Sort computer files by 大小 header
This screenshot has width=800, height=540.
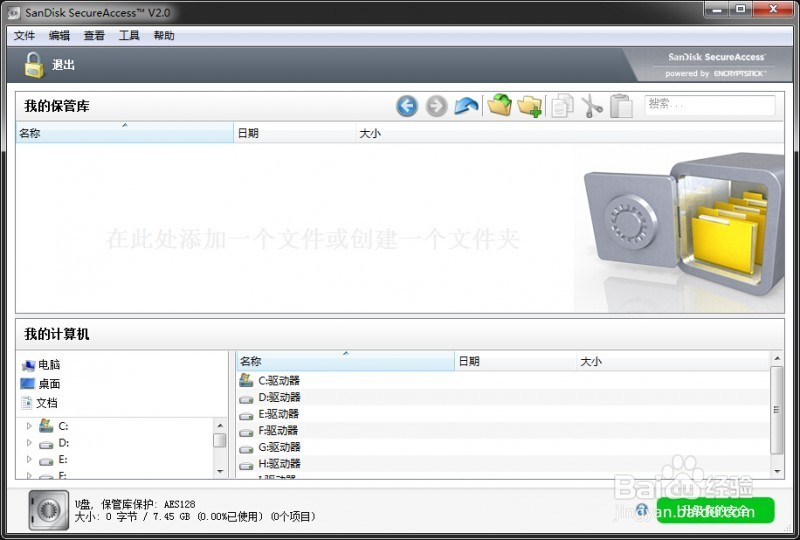tap(673, 361)
